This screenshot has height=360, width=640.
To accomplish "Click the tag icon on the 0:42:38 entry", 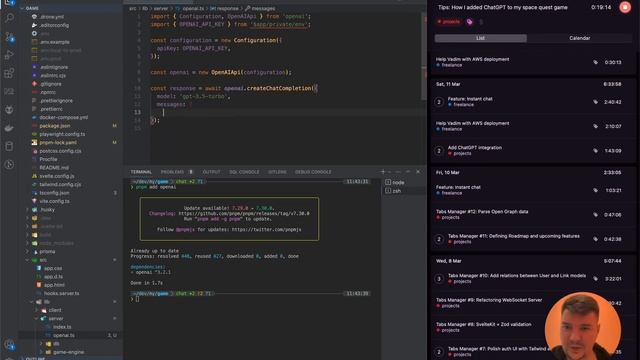I will [x=596, y=239].
